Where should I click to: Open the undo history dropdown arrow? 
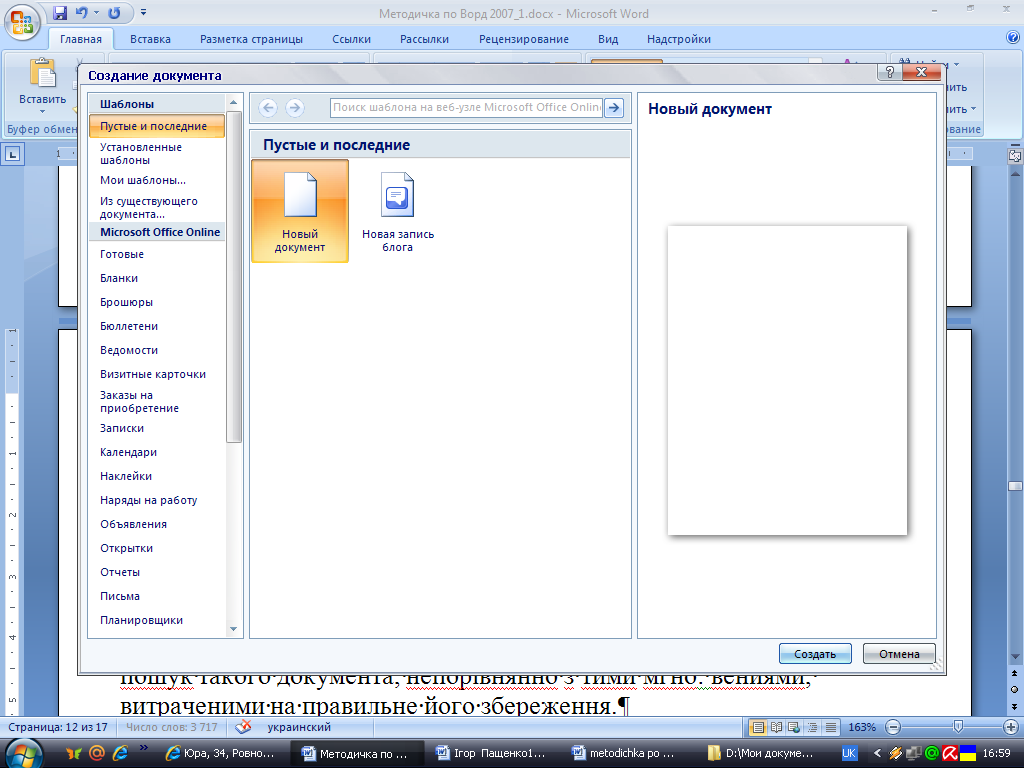96,13
